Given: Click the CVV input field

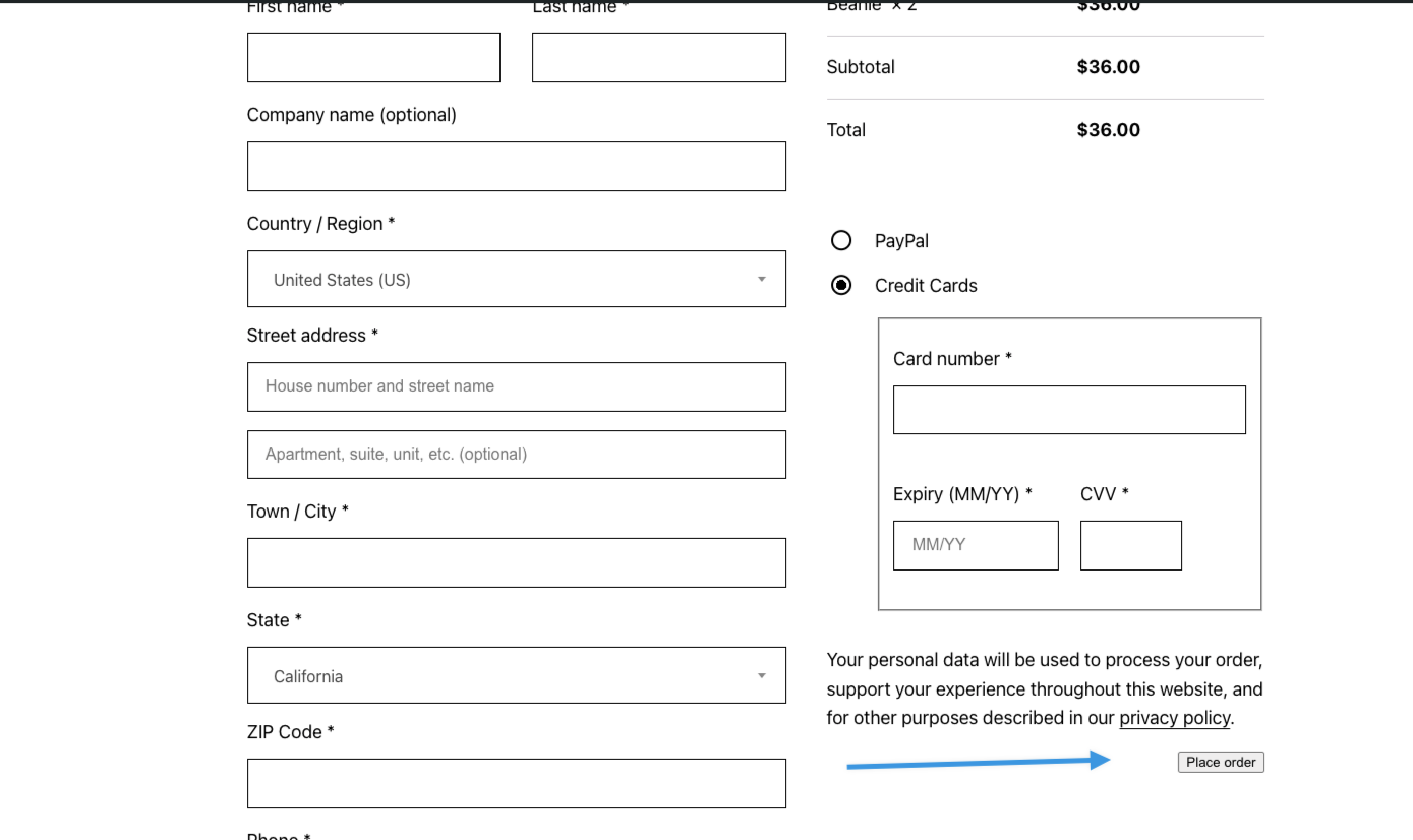Looking at the screenshot, I should tap(1131, 545).
